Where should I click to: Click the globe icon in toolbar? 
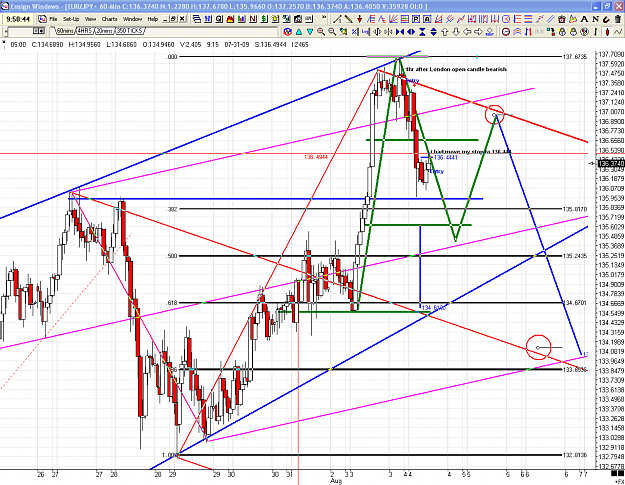coord(584,31)
